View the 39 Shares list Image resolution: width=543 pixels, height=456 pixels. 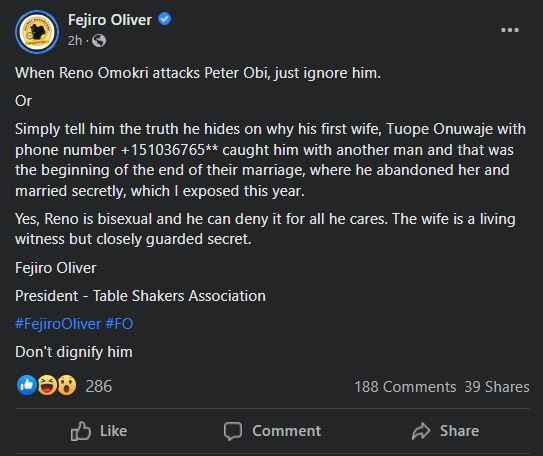(497, 387)
